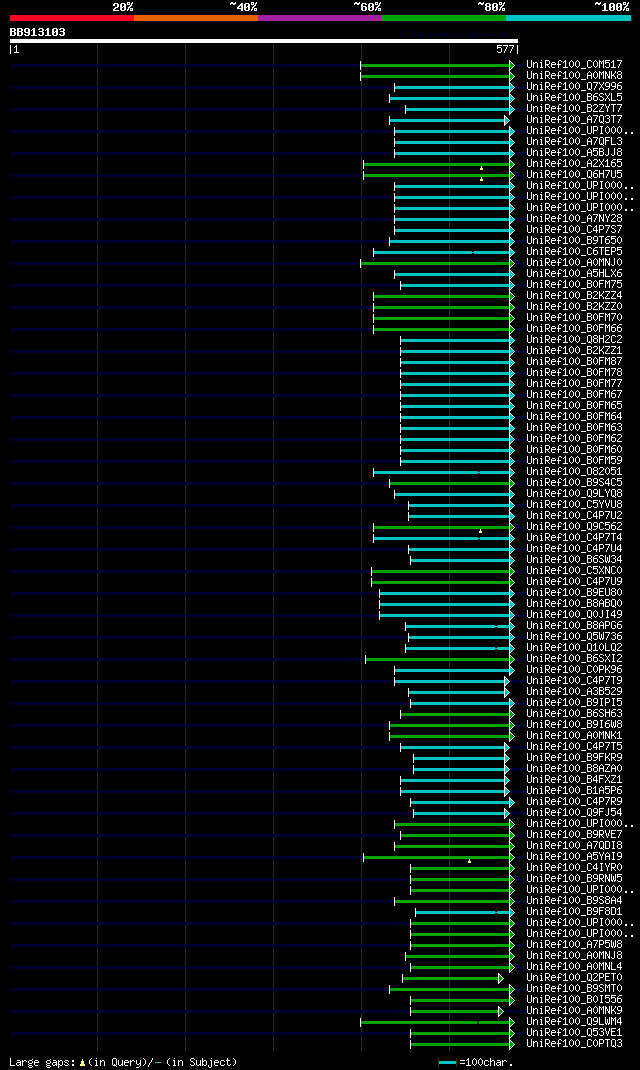Open the UniRef100_A5YAI9 hit link
The image size is (640, 1070).
pos(574,856)
